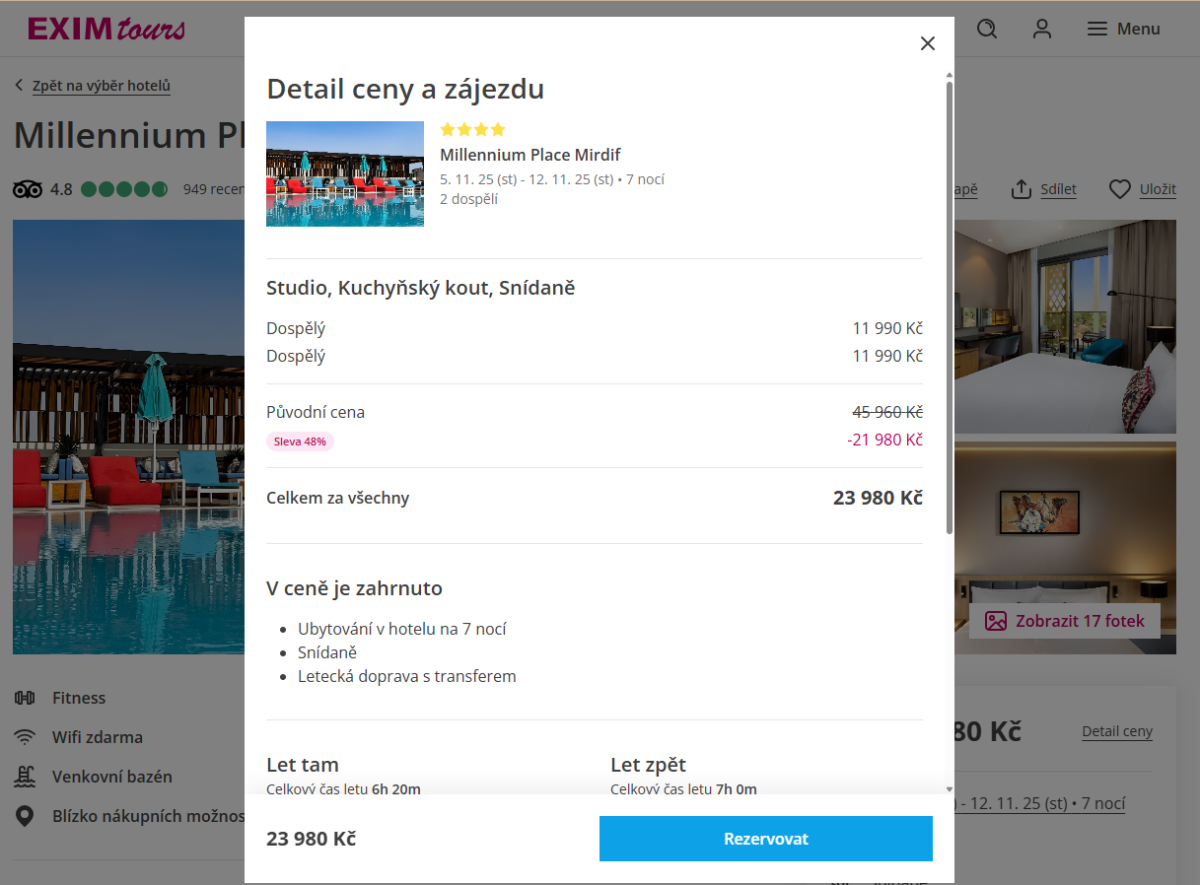Screen dimensions: 1200x885
Task: Close the price detail dialog
Action: coord(927,43)
